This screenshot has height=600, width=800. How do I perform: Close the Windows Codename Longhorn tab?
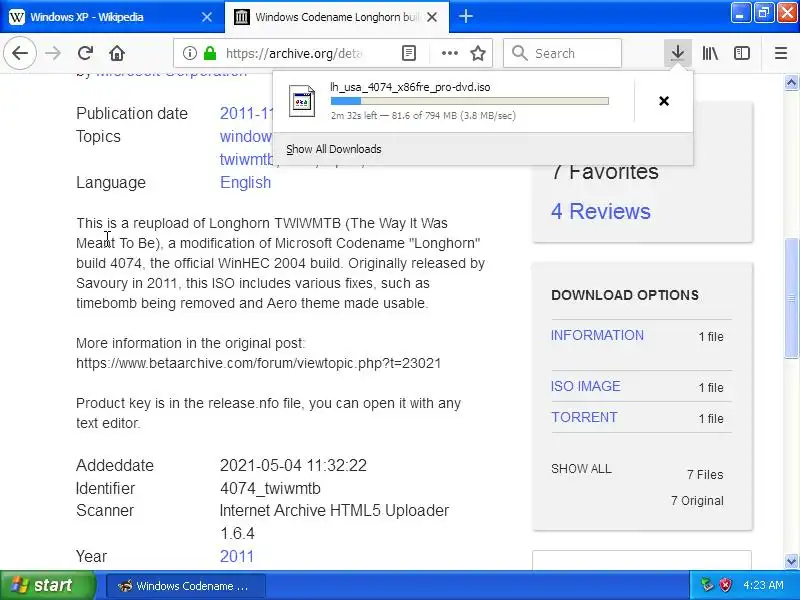(x=432, y=17)
